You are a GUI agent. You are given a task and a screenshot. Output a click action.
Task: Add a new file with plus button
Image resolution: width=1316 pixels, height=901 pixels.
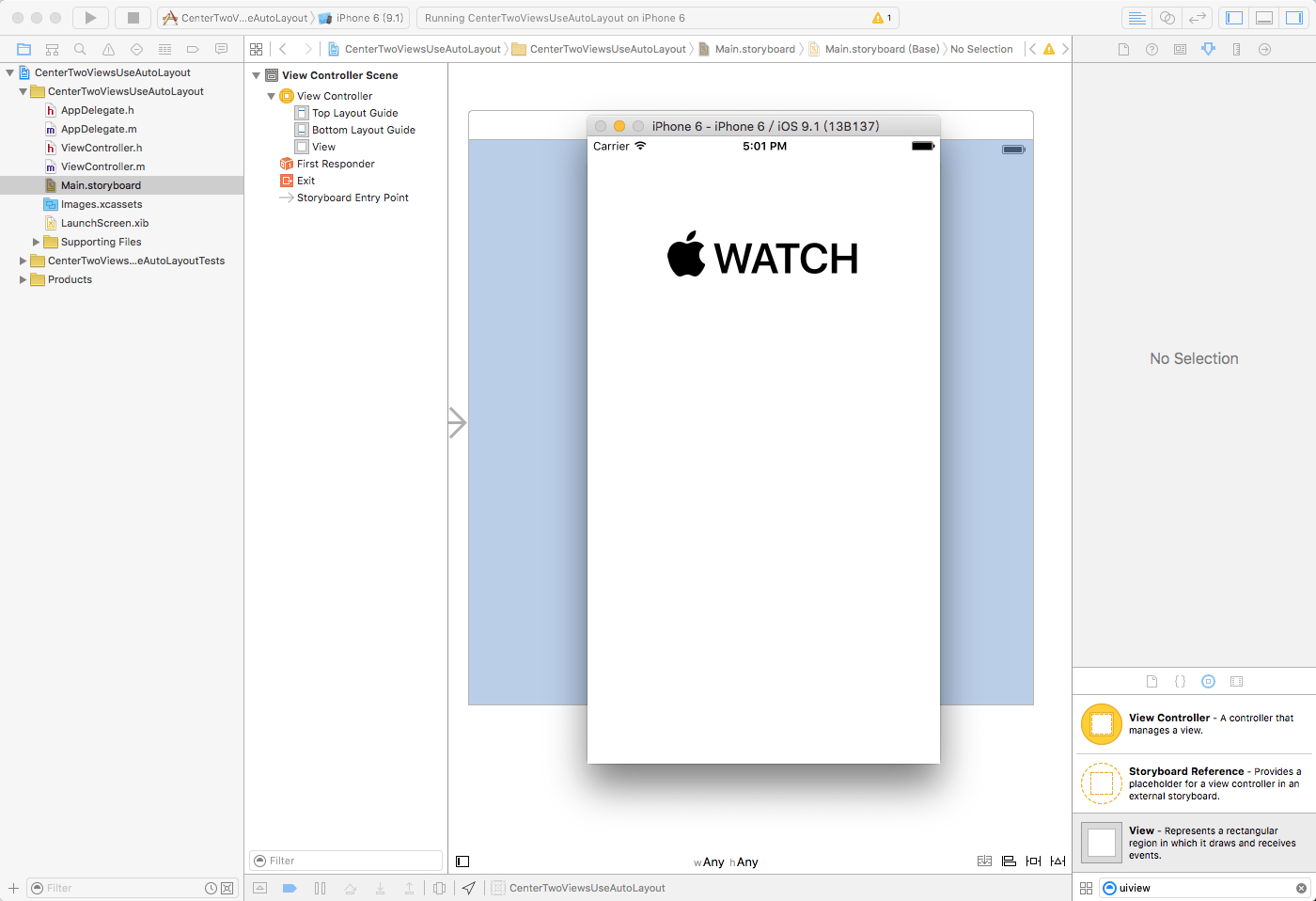pyautogui.click(x=13, y=888)
